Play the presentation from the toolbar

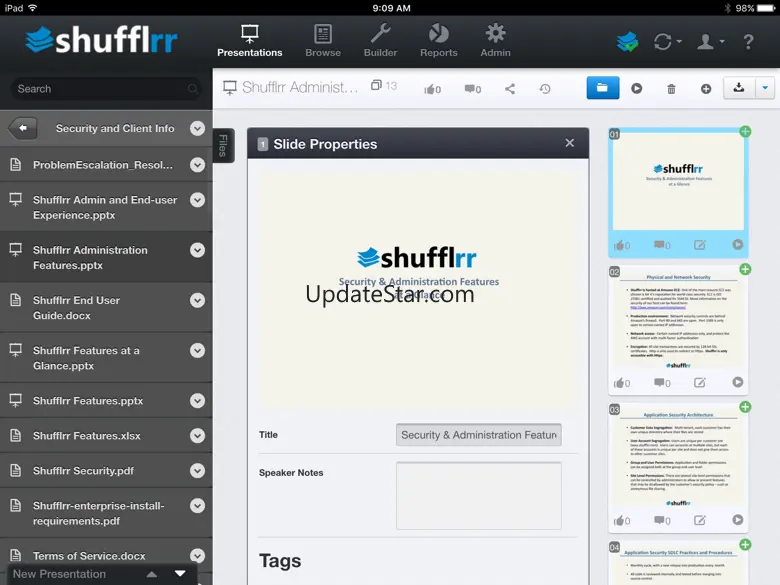pyautogui.click(x=637, y=88)
